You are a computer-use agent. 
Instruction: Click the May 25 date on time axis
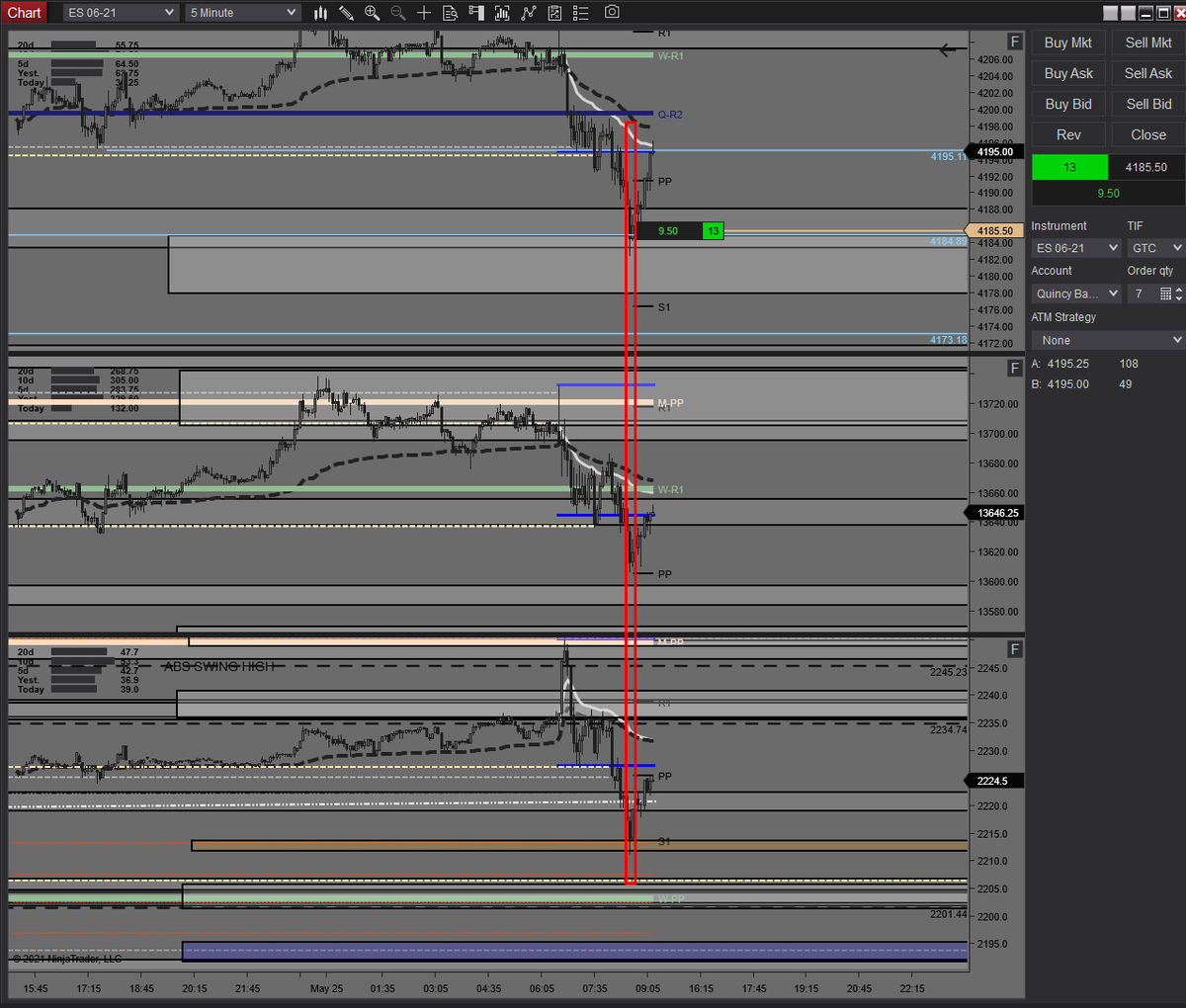pos(326,988)
